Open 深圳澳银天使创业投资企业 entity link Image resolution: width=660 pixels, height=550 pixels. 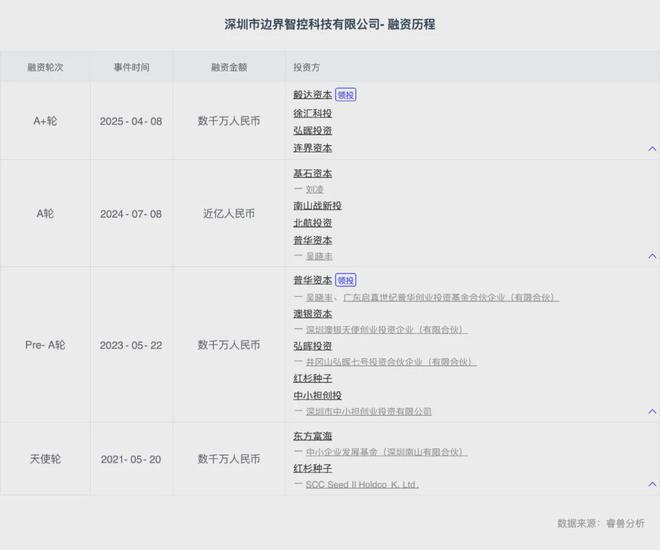(386, 329)
